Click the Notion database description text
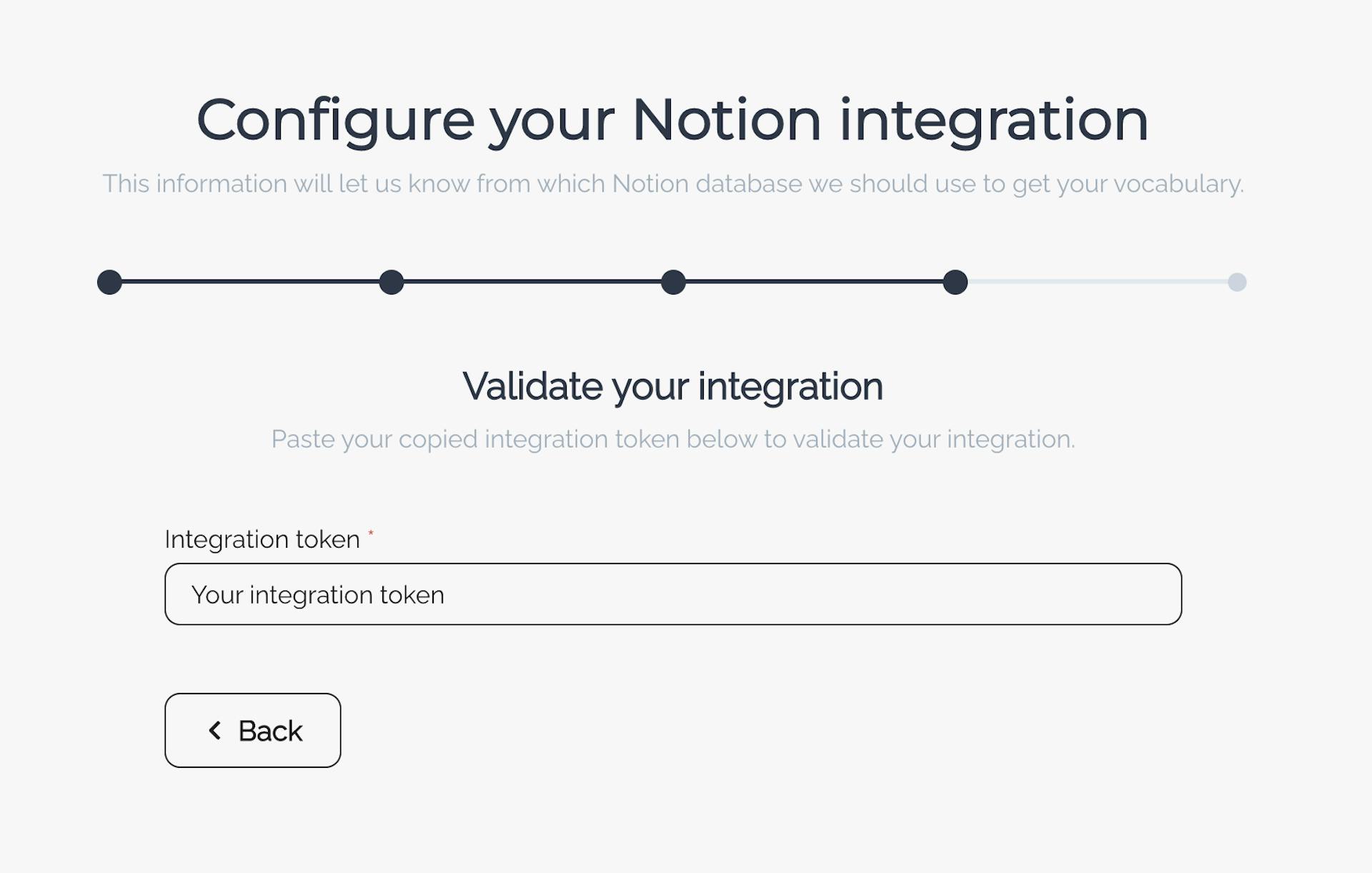 coord(672,184)
